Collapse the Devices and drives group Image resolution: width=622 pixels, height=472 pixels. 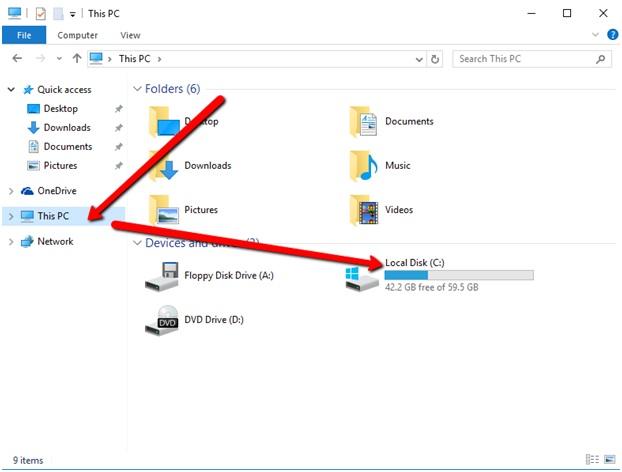click(x=137, y=243)
